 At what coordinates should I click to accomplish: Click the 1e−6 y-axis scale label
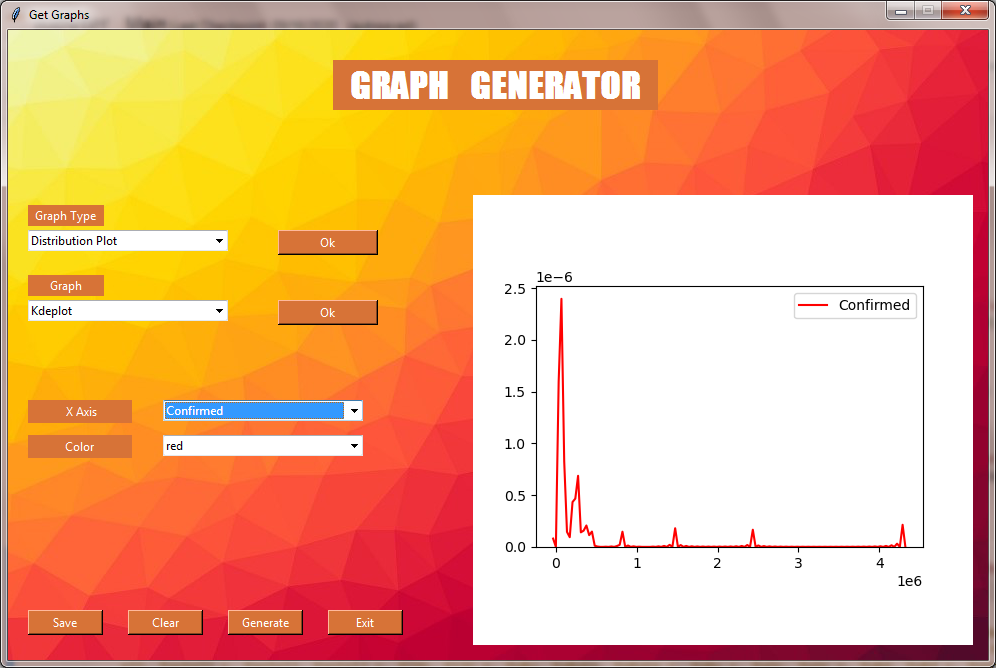[x=554, y=277]
